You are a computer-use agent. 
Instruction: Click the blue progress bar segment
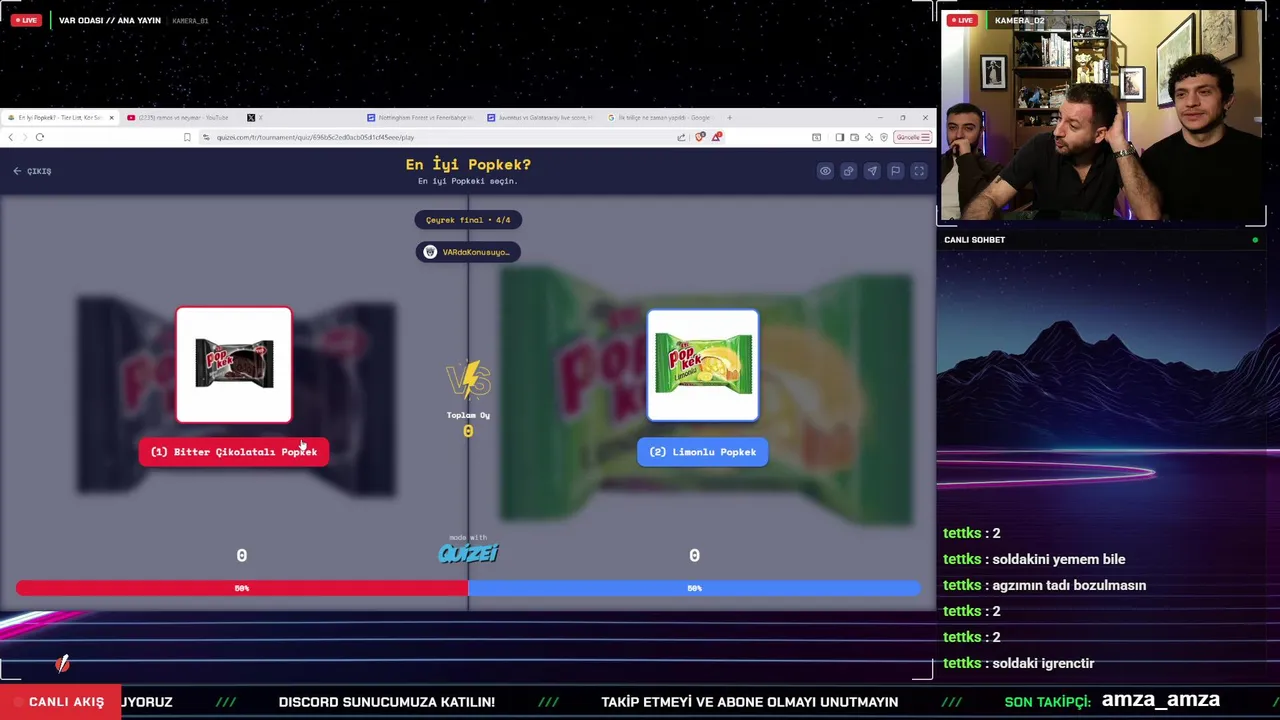pyautogui.click(x=694, y=588)
